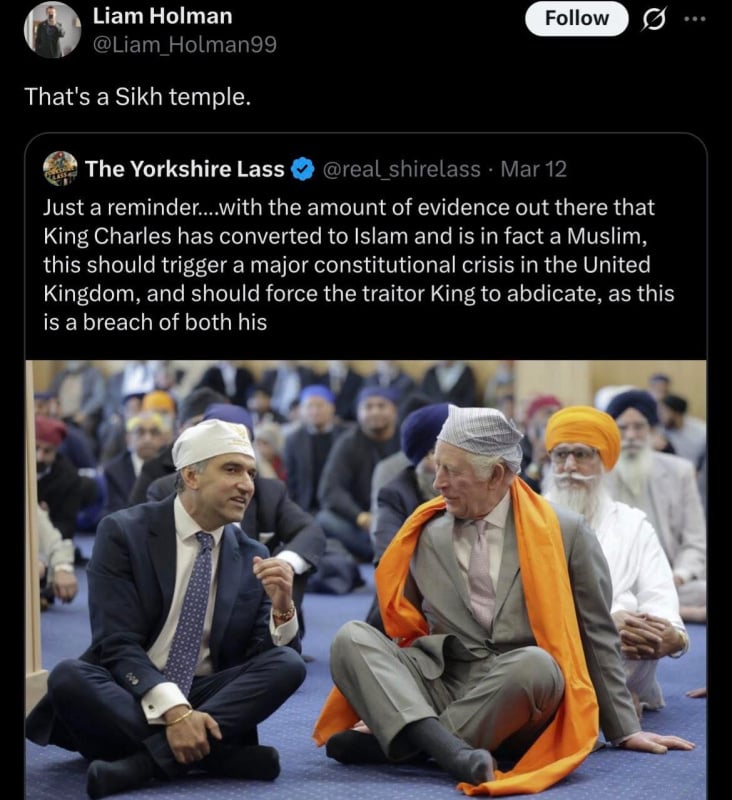Open the @real_shirelass handle

(401, 169)
